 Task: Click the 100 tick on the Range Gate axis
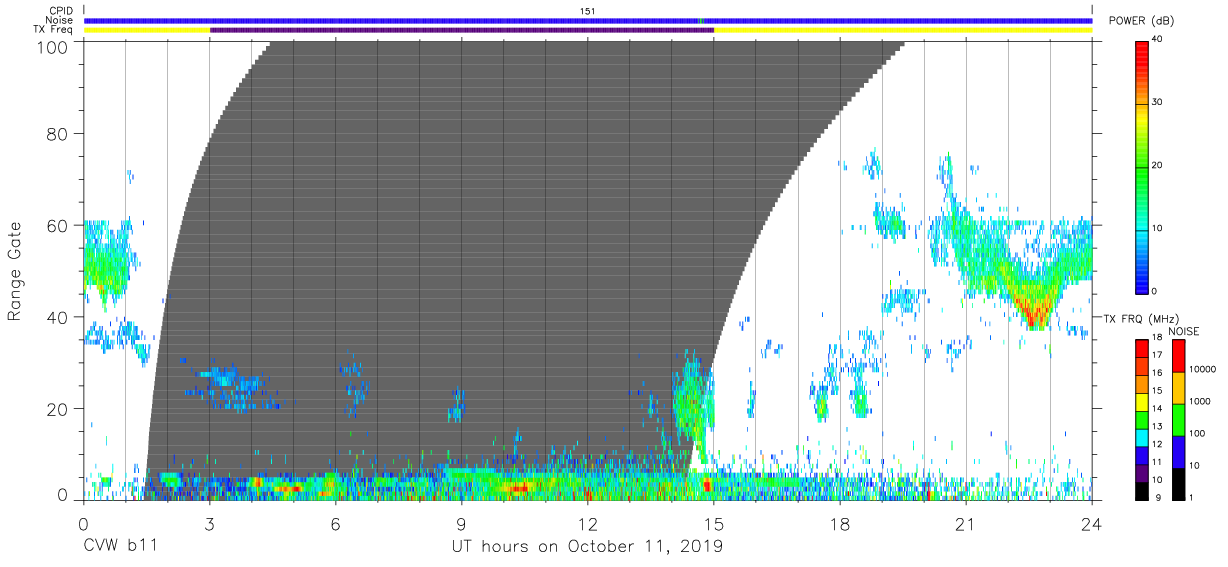50,46
